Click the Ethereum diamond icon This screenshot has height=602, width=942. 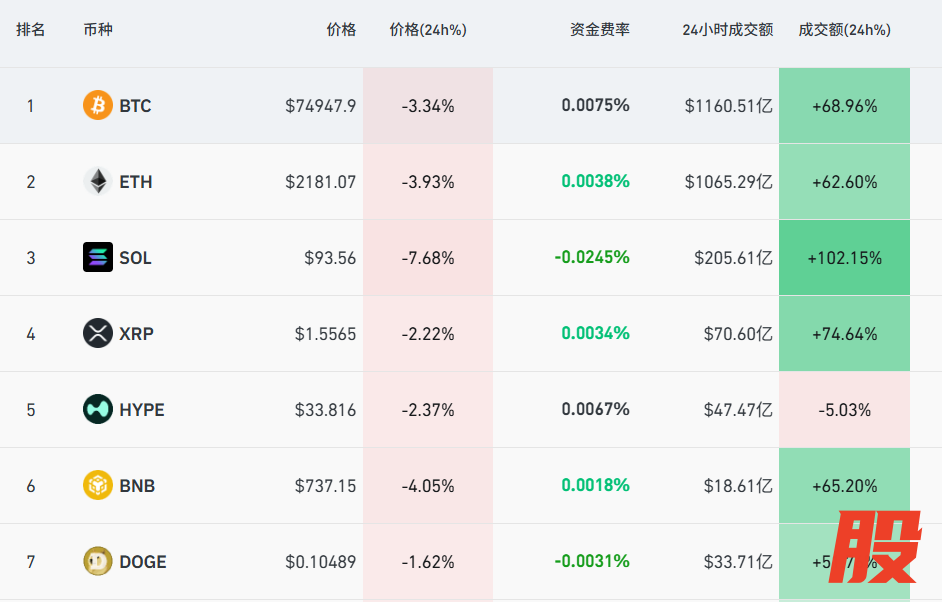[x=98, y=181]
